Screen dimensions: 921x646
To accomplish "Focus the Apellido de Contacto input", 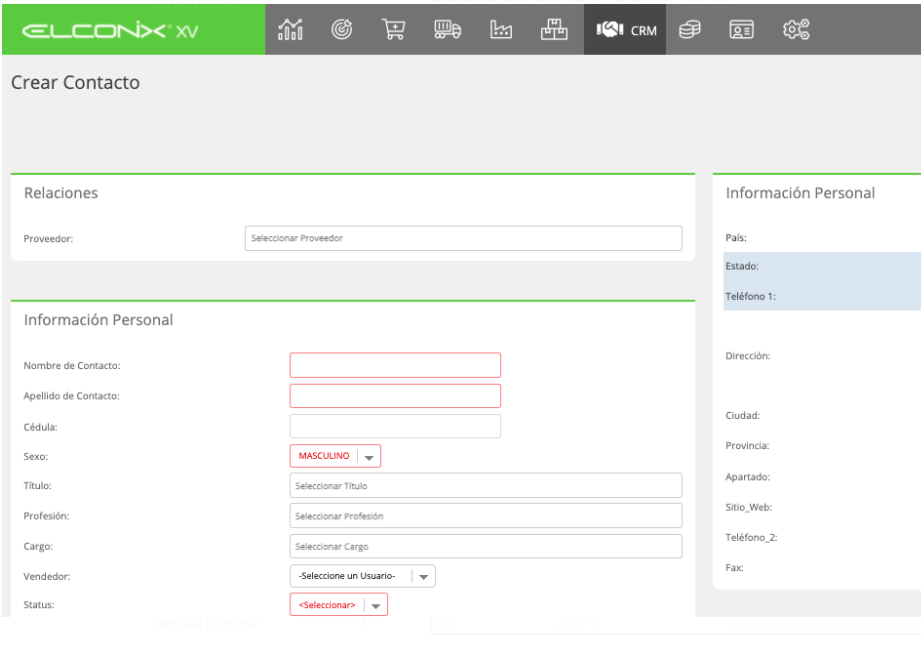I will pos(395,396).
